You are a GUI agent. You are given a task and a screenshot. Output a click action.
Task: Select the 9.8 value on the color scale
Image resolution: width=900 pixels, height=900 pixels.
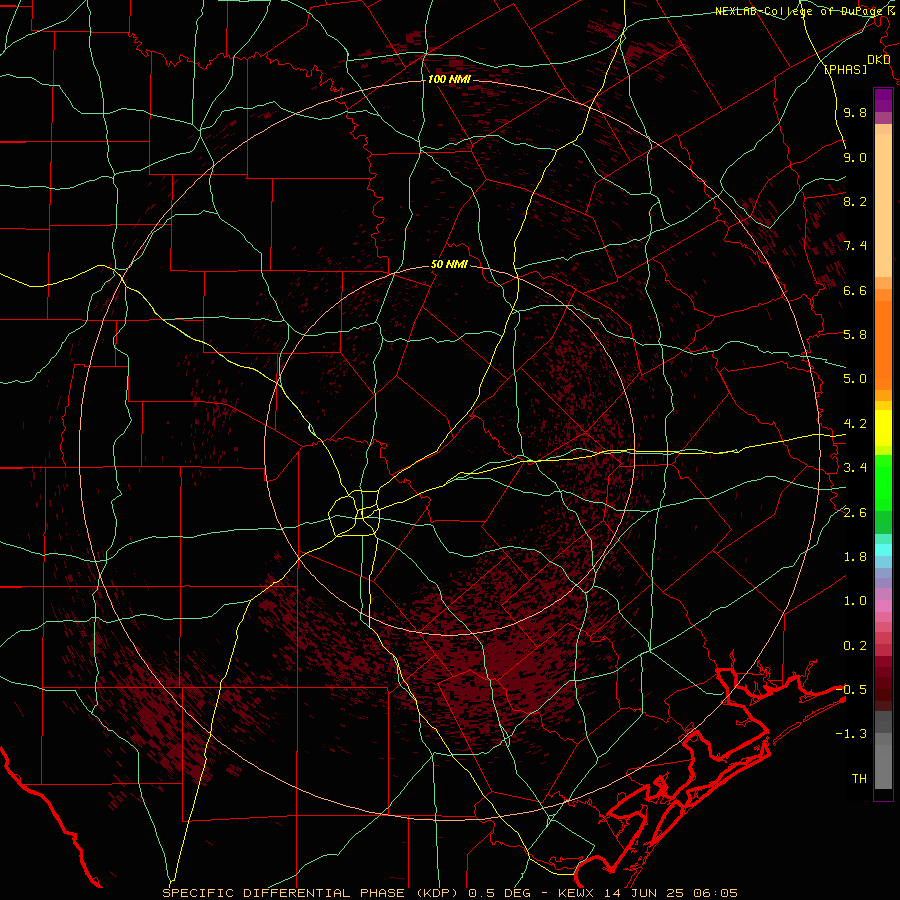click(x=855, y=112)
